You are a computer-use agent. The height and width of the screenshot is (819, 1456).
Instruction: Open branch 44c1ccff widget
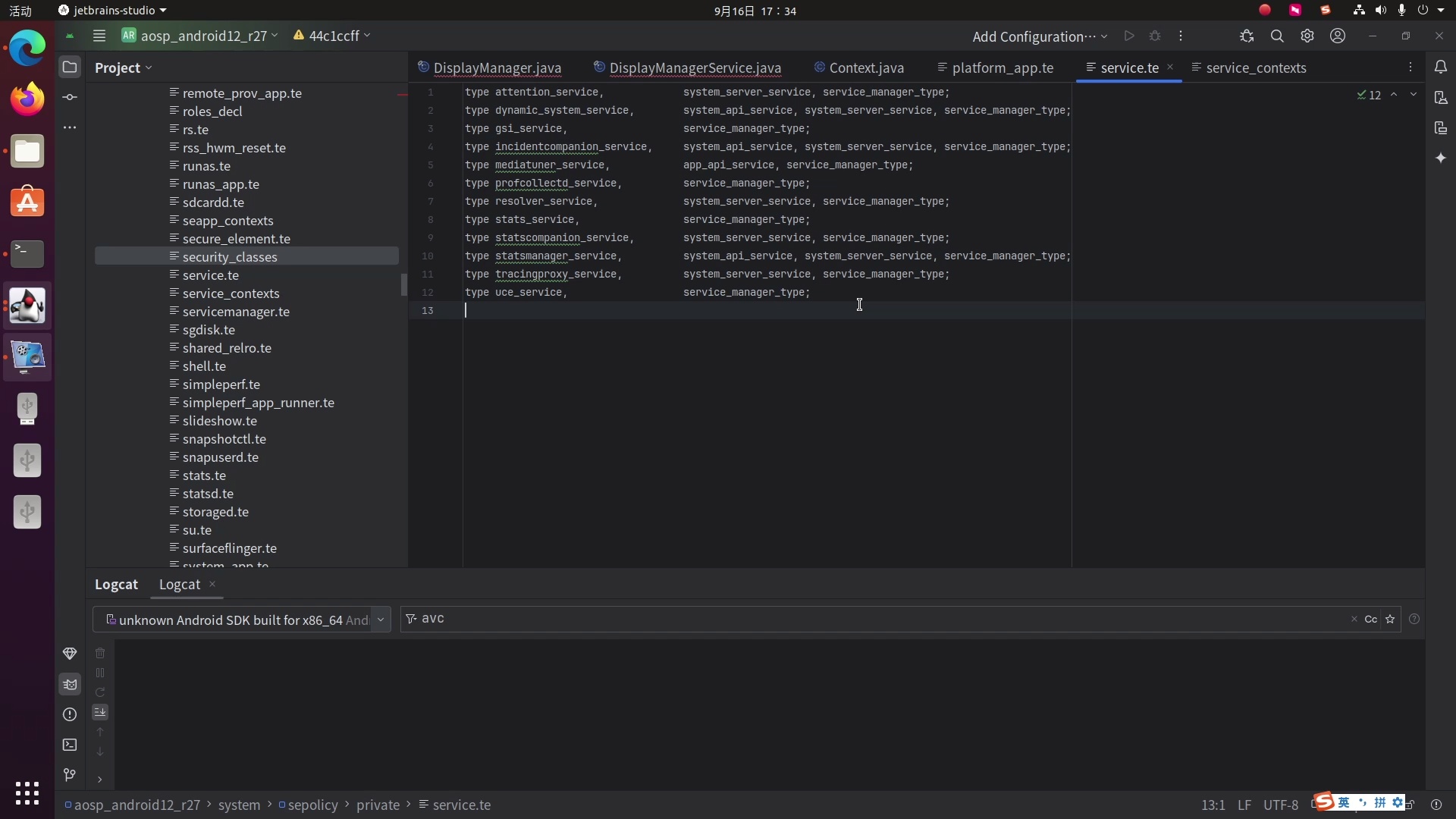coord(333,36)
